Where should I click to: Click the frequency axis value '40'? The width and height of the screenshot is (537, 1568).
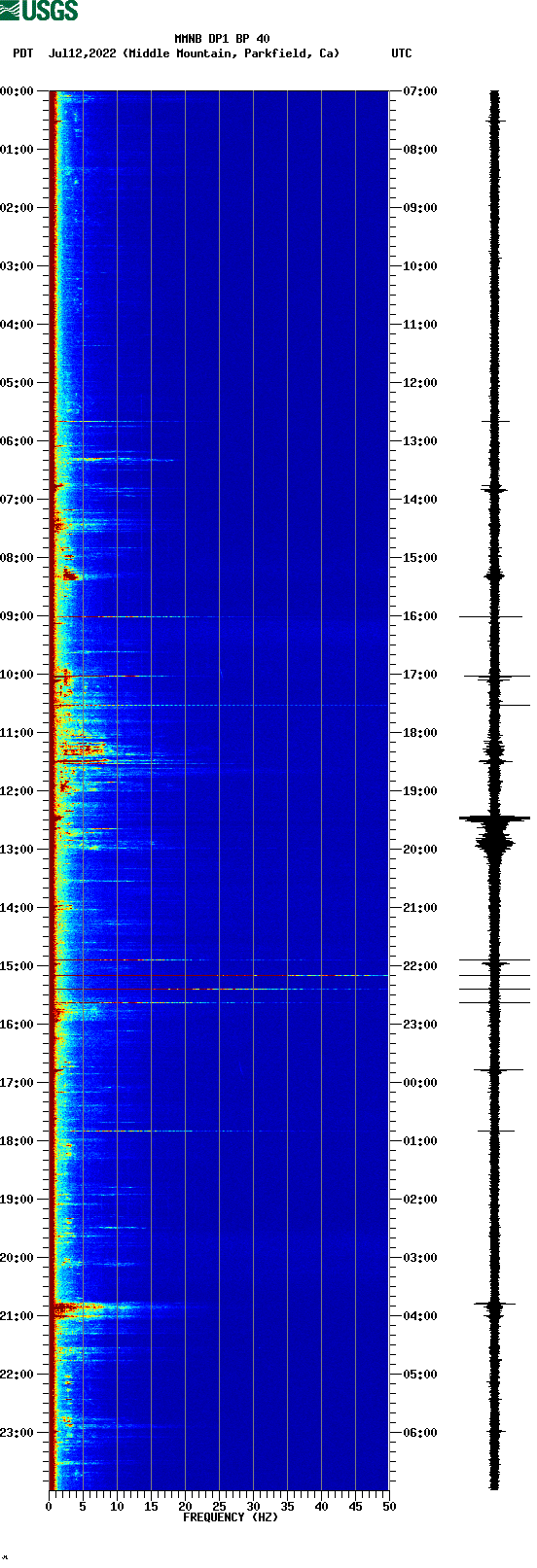(x=321, y=1507)
